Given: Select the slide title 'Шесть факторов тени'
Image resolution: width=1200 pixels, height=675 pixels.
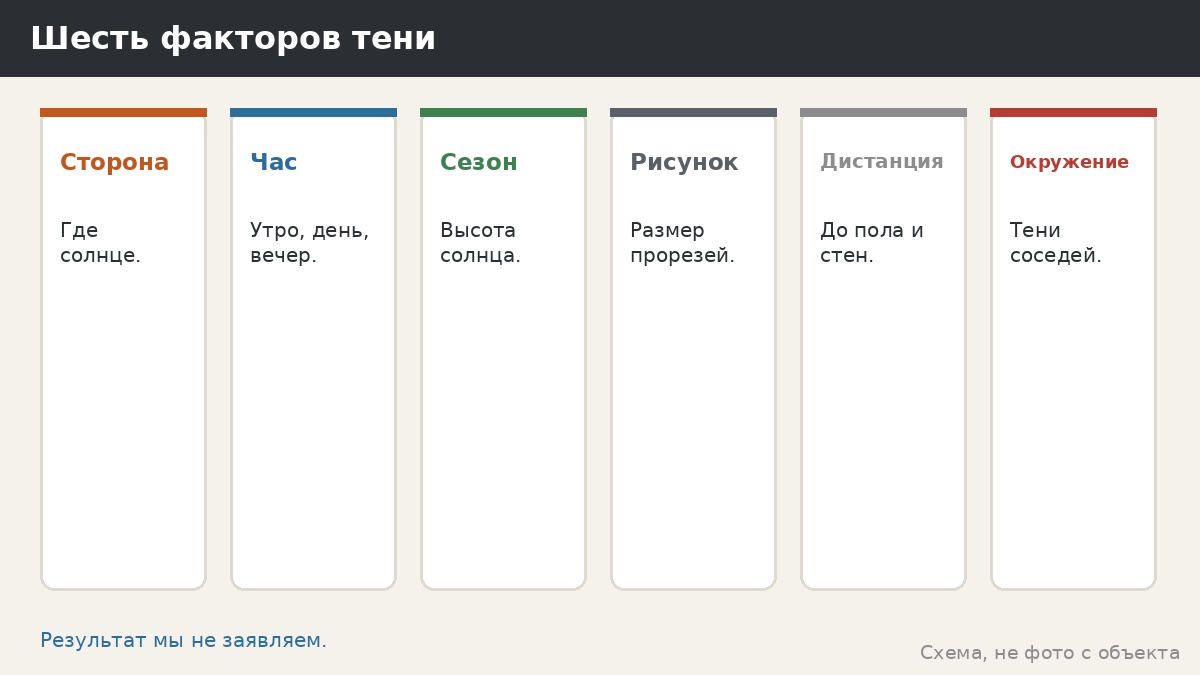Looking at the screenshot, I should click(233, 38).
